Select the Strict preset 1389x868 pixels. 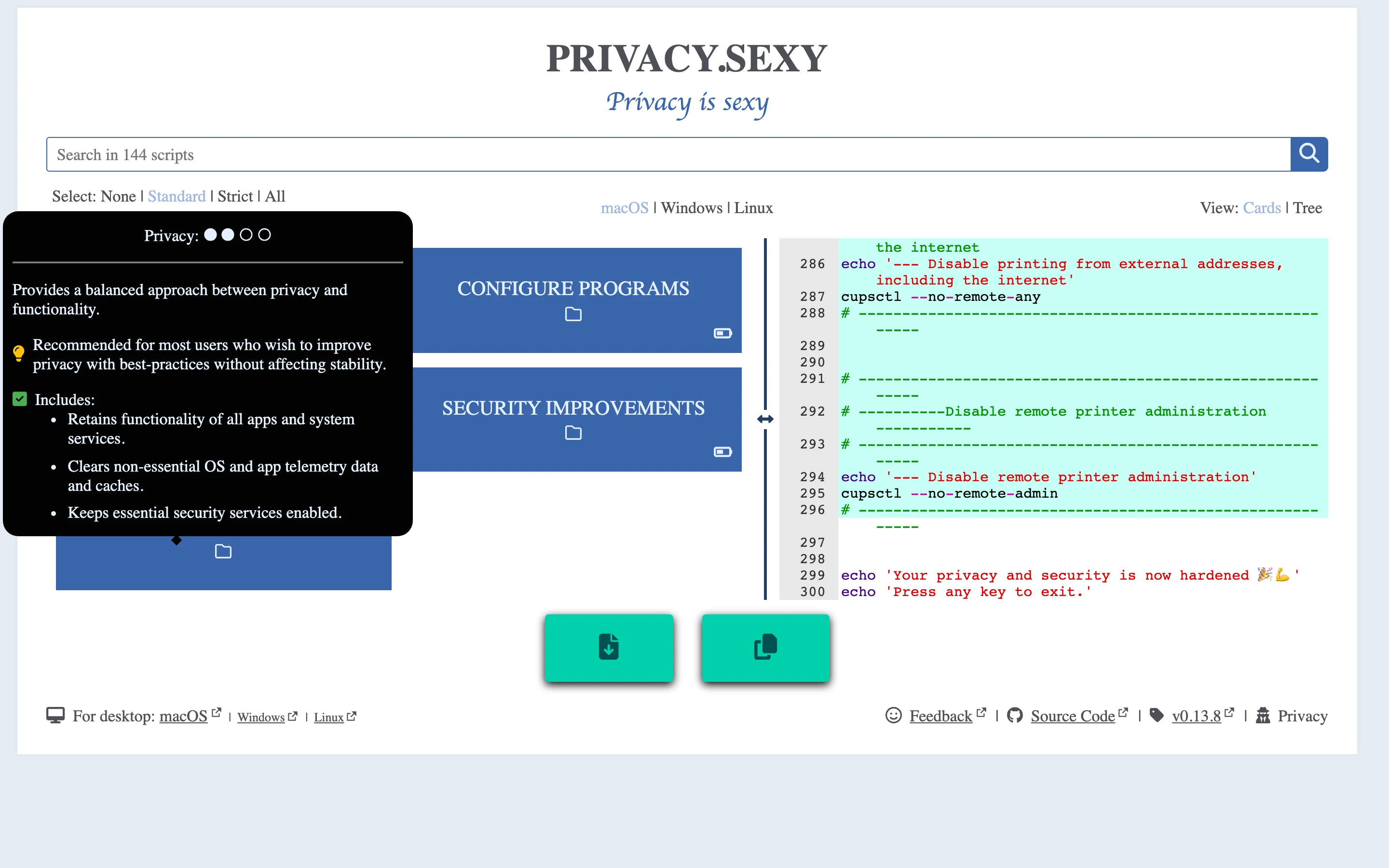coord(235,196)
